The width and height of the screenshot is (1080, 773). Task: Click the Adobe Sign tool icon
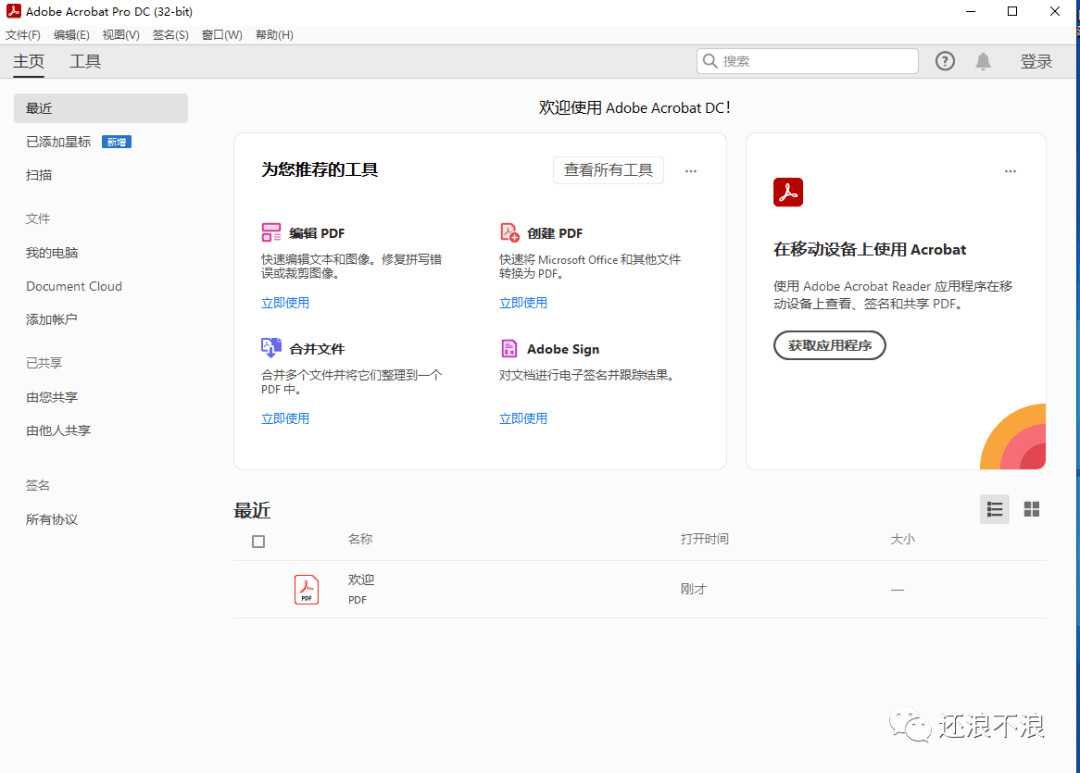tap(510, 348)
